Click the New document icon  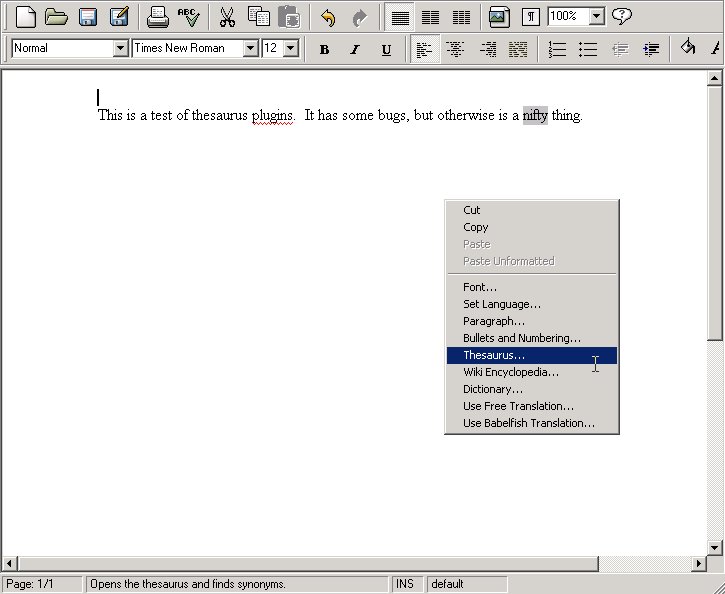click(26, 16)
